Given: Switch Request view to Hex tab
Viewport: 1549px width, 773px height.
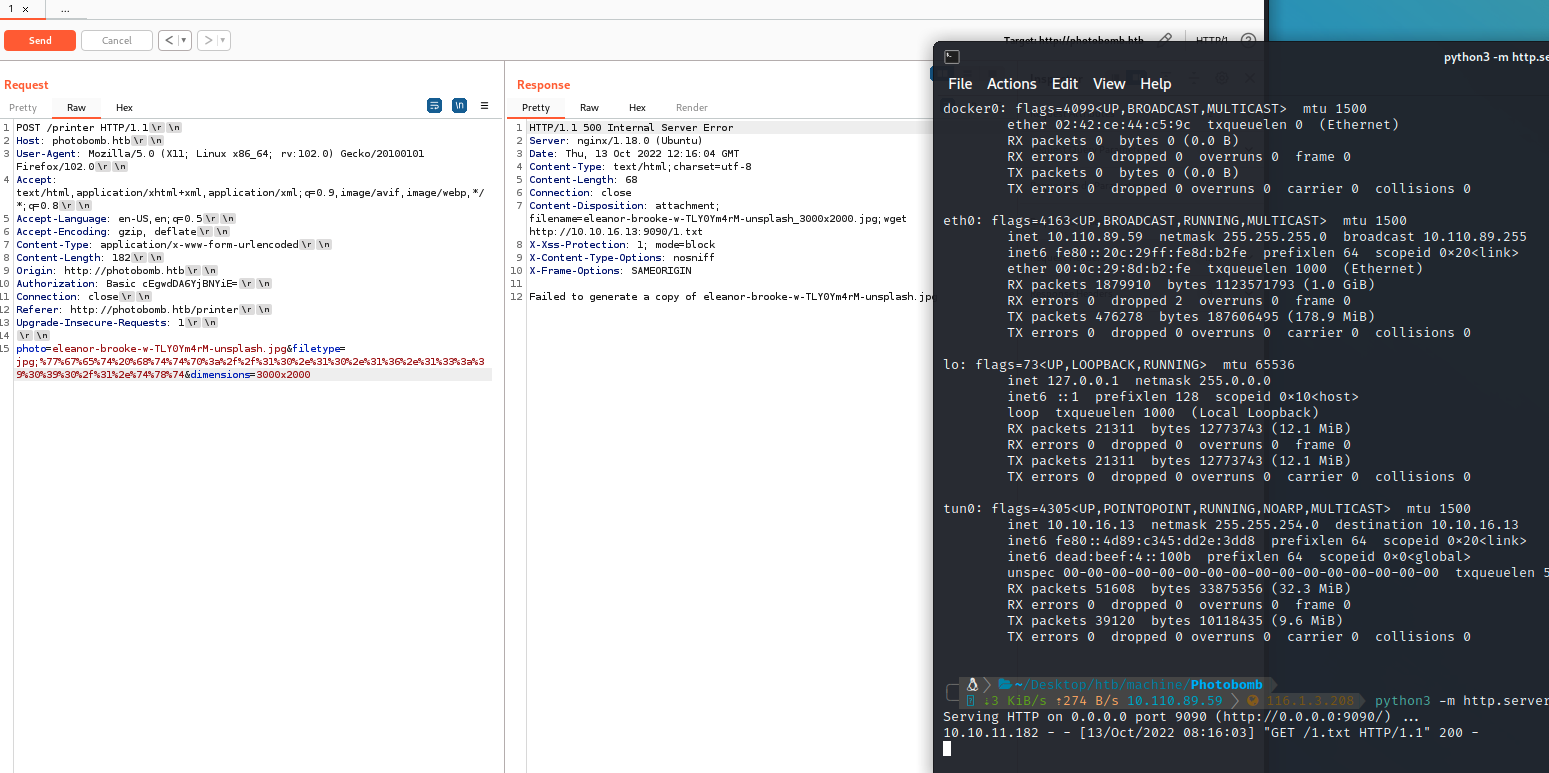Looking at the screenshot, I should point(124,107).
